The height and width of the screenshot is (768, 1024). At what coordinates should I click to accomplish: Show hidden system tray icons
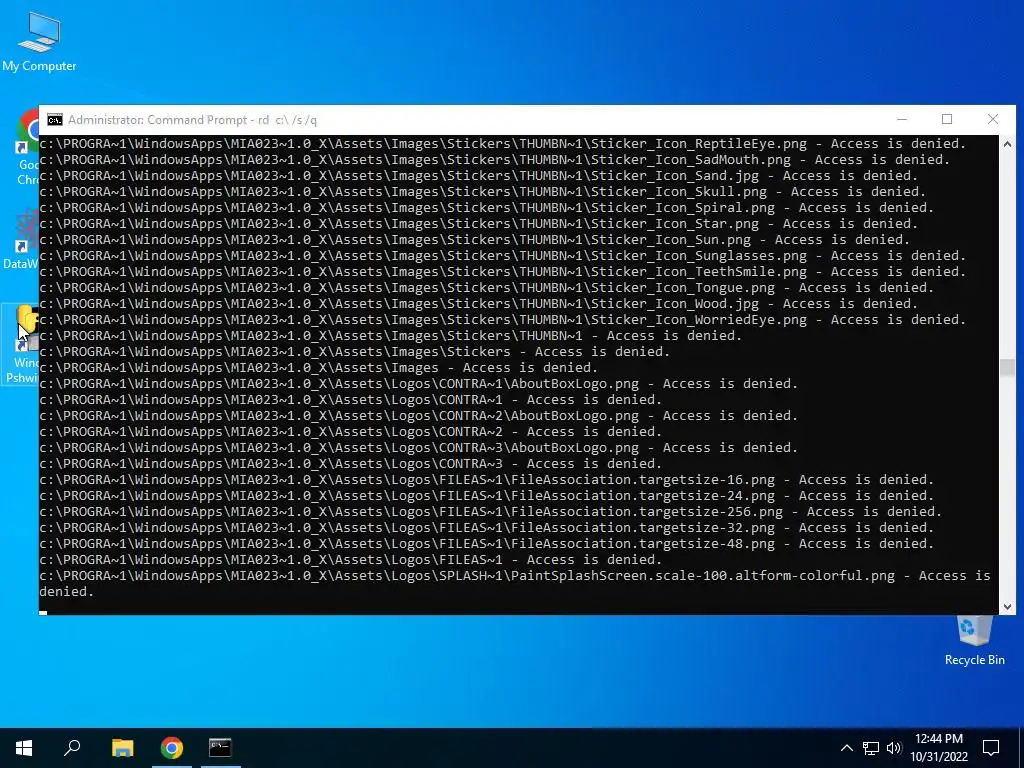(846, 748)
